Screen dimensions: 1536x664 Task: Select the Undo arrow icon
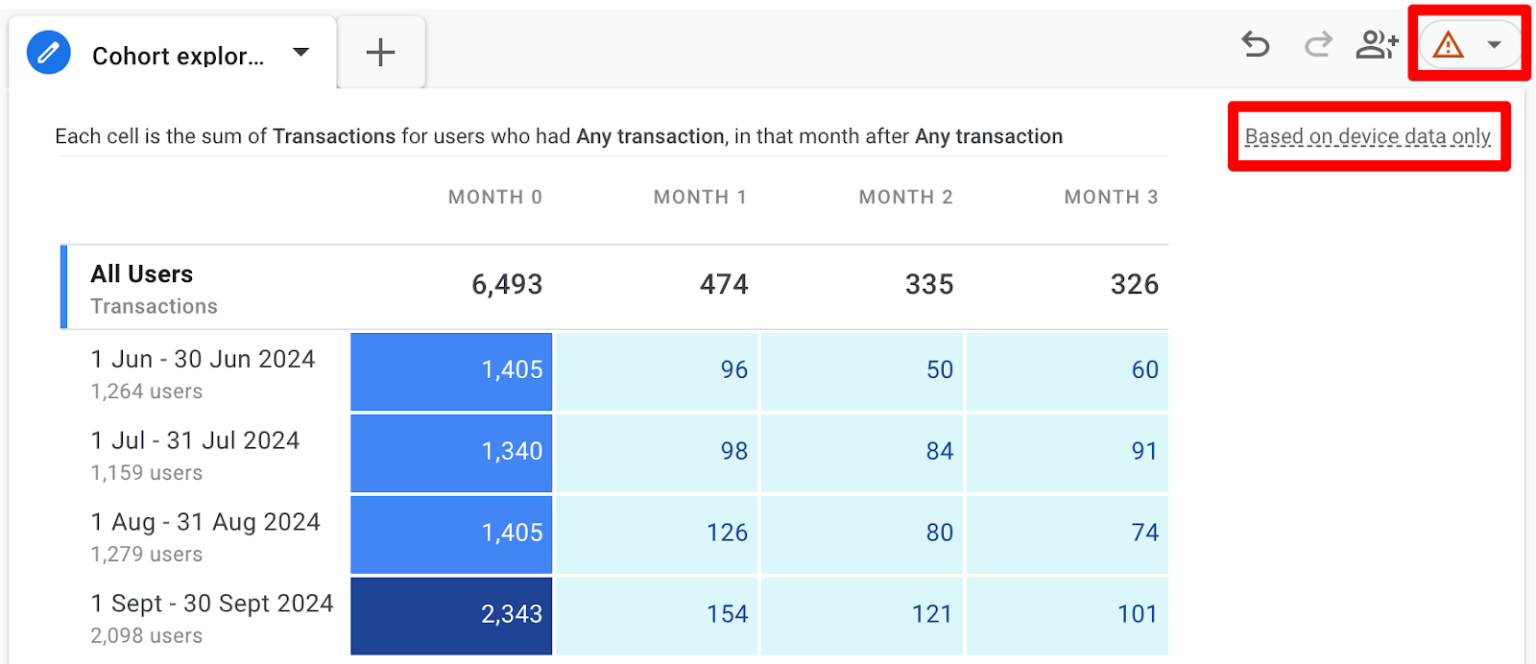point(1255,45)
